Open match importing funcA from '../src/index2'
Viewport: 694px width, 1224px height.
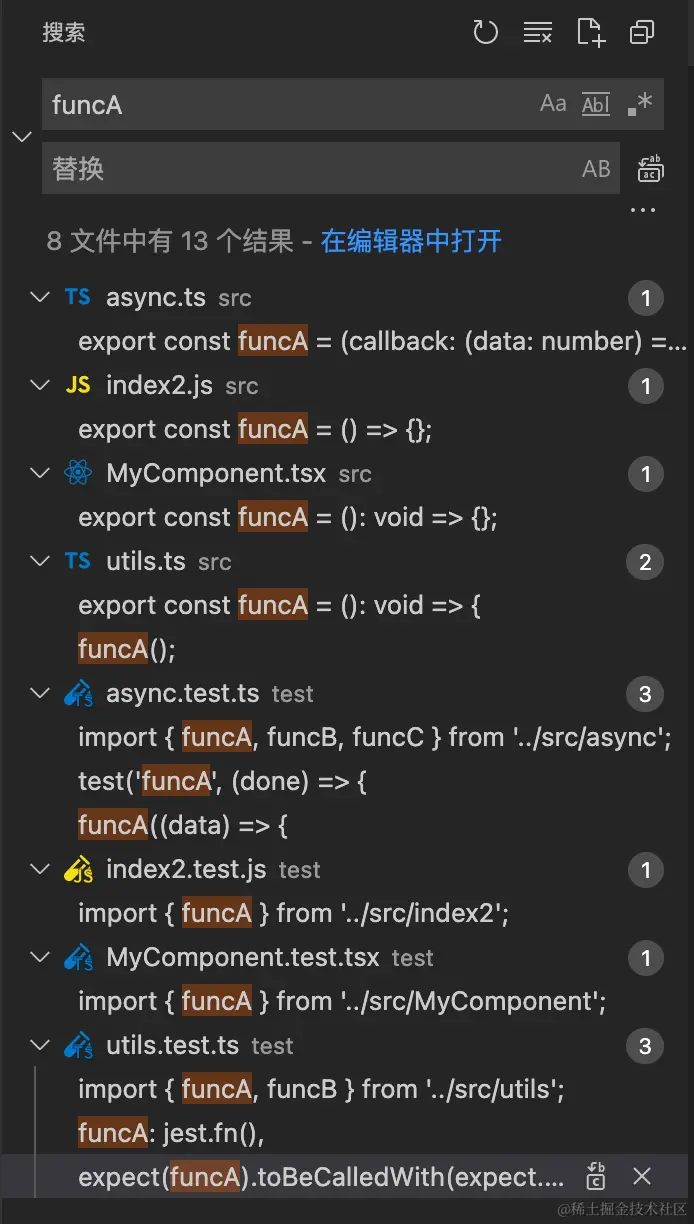(x=296, y=913)
